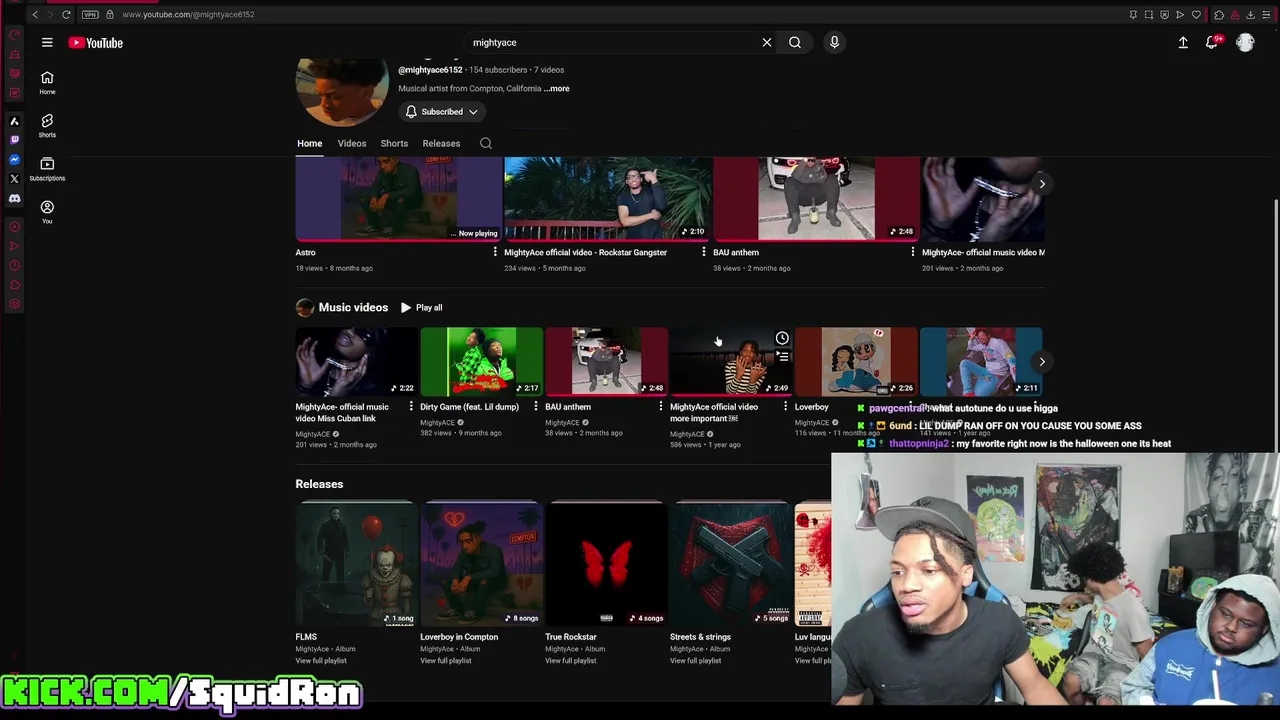The image size is (1280, 720).
Task: Switch to the Home tab
Action: point(310,143)
